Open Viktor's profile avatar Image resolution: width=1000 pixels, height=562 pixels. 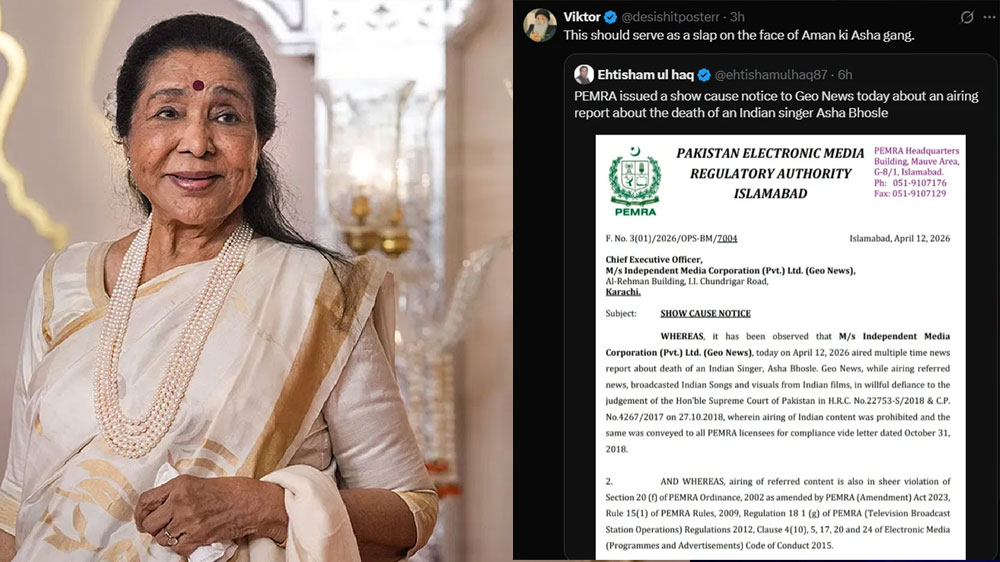click(x=540, y=25)
